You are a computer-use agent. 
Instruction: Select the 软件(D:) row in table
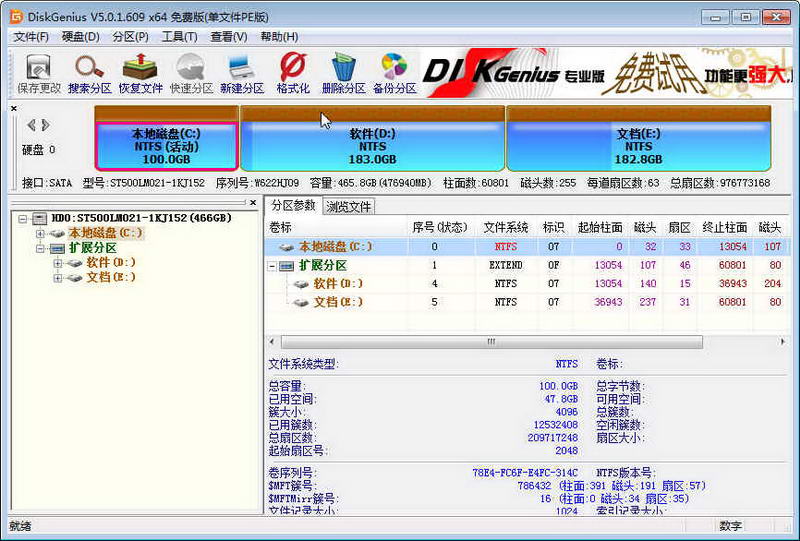click(x=527, y=284)
